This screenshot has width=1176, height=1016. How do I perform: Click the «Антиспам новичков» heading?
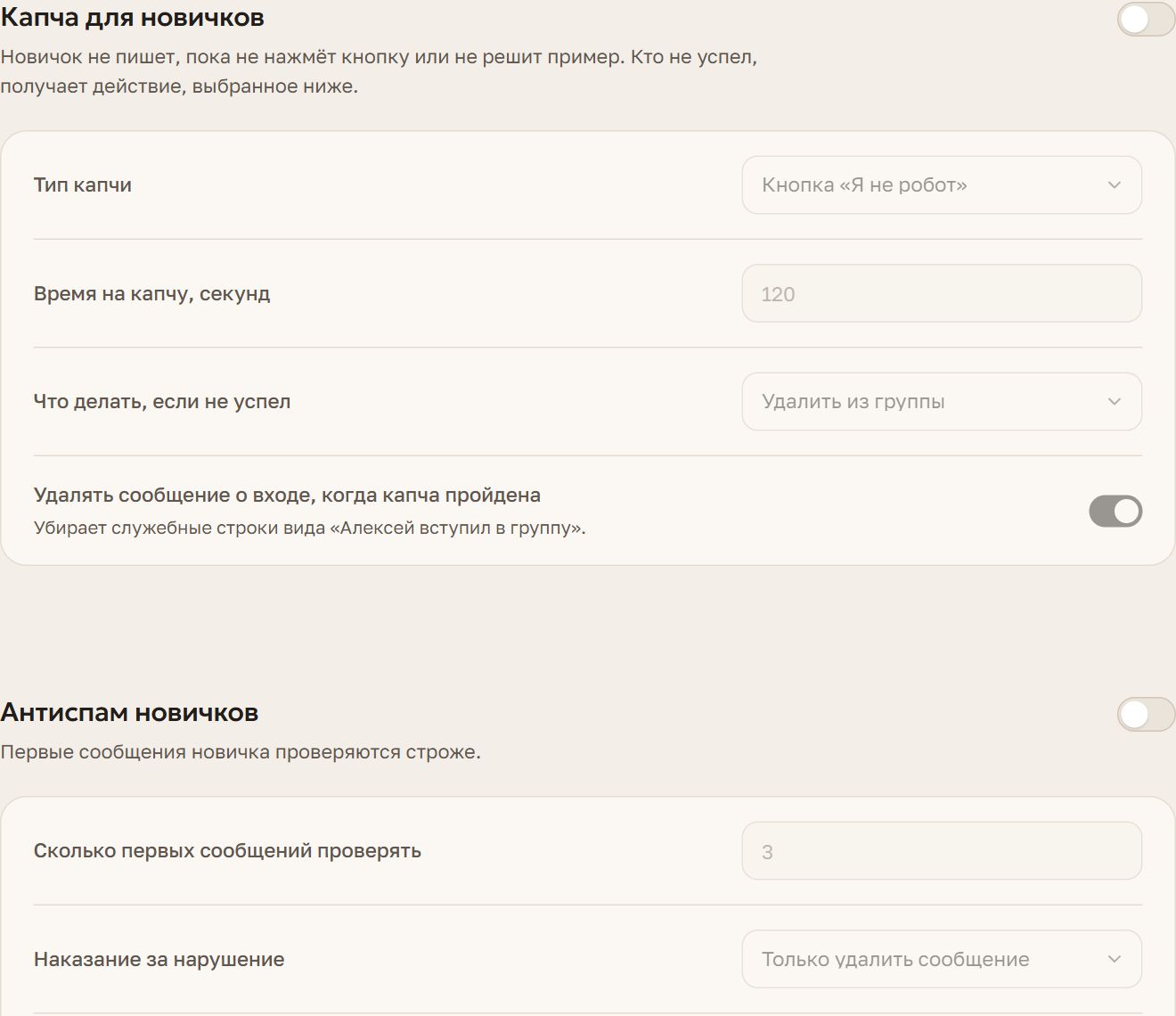click(x=129, y=712)
